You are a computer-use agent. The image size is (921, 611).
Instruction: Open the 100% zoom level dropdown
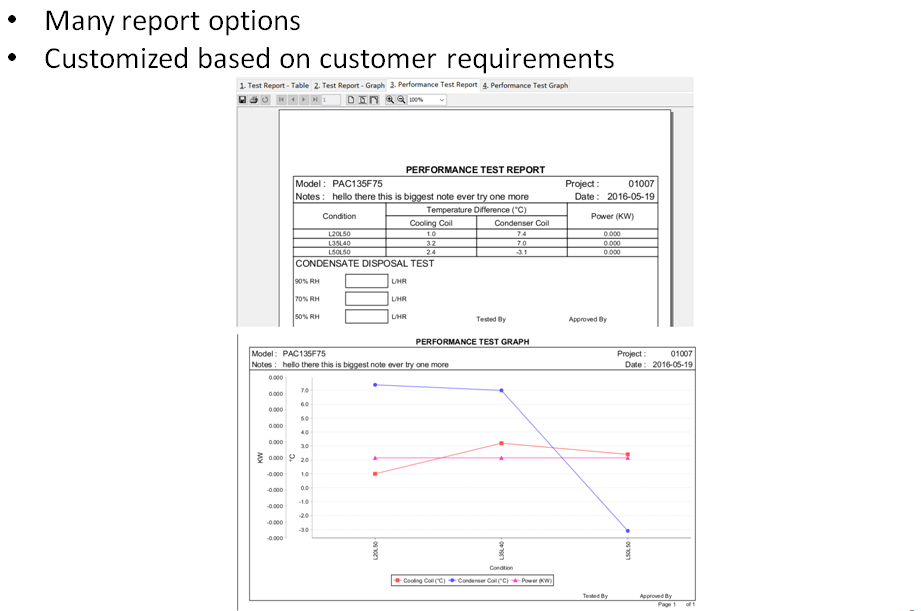tap(441, 100)
